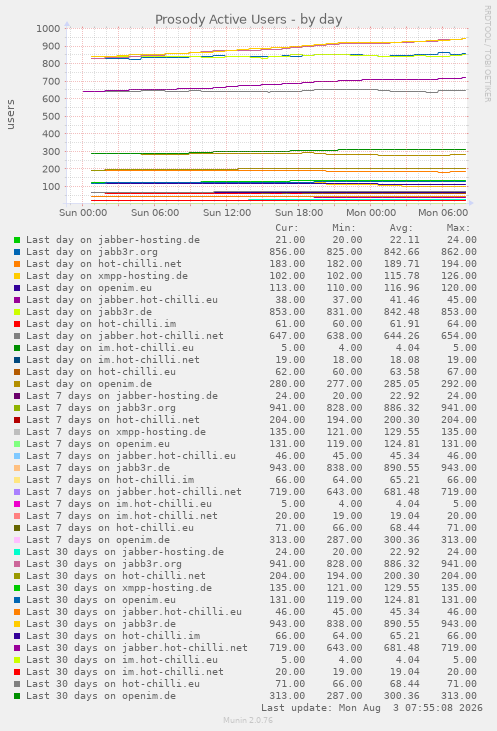Click legend label 'Last 30 days on hot-chilli.net'
Viewport: 497px width, 731px height.
116,576
